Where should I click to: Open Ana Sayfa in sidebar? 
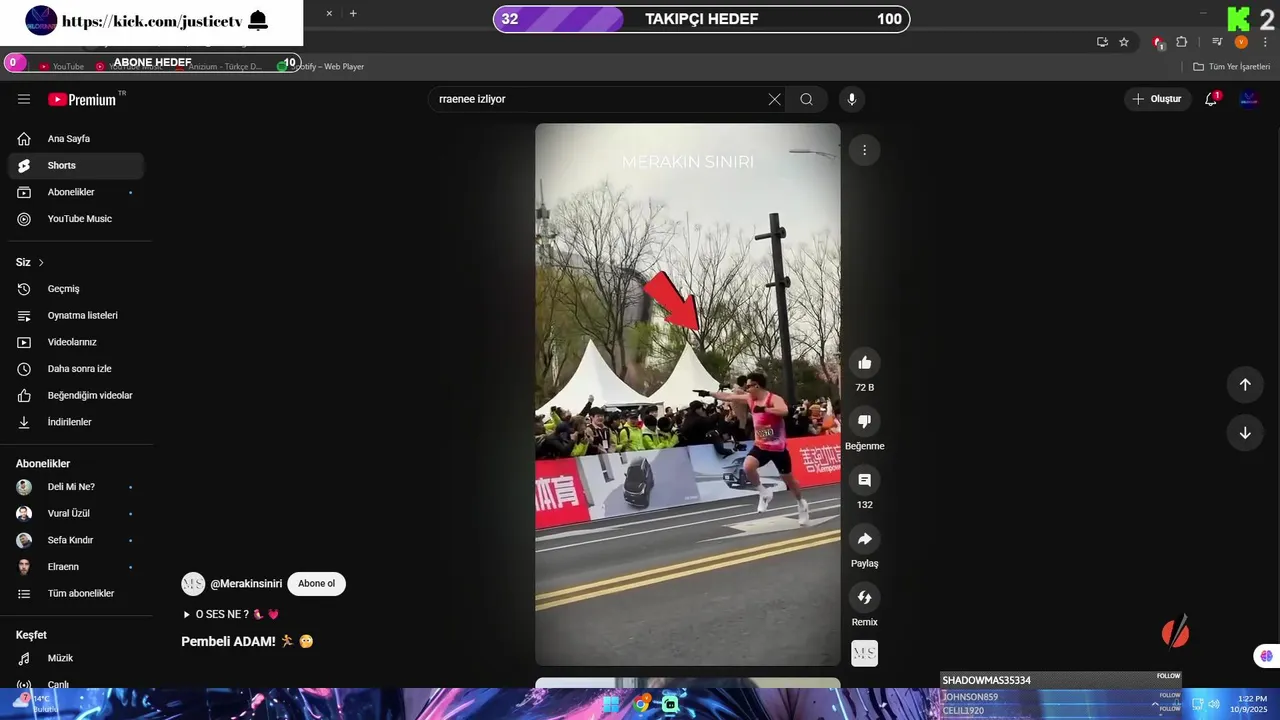[x=76, y=139]
